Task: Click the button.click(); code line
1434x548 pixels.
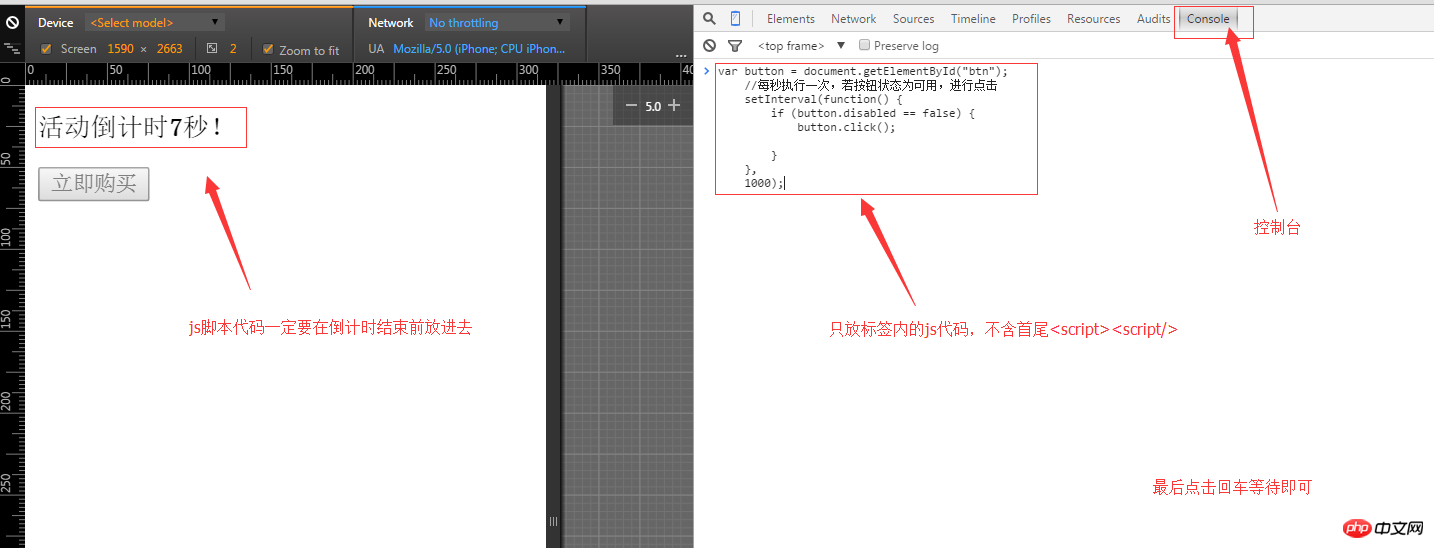Action: tap(846, 128)
